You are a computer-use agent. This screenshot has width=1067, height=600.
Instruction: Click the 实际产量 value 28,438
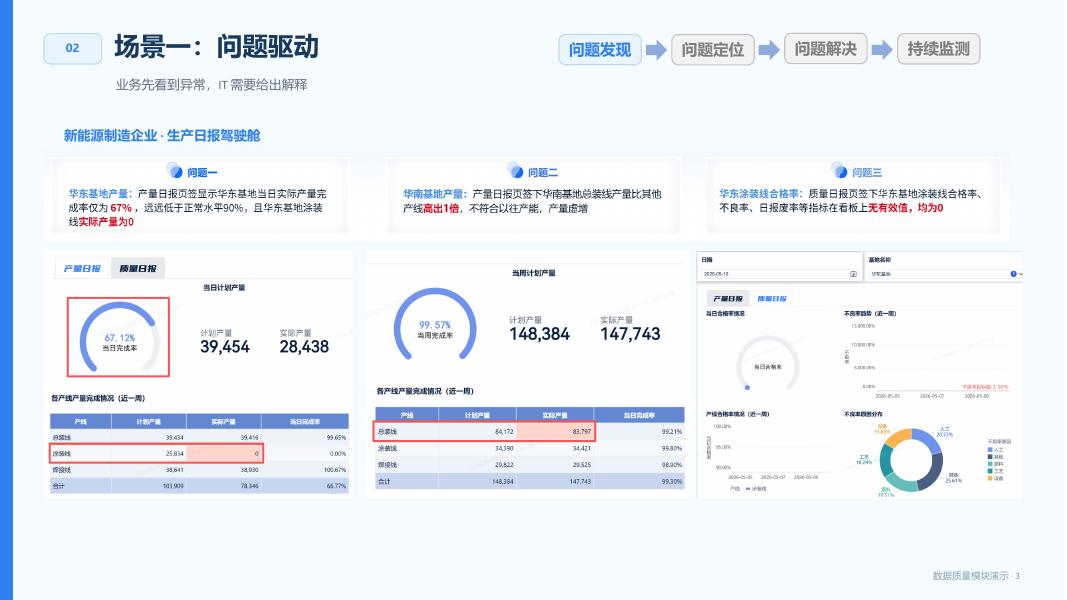304,347
